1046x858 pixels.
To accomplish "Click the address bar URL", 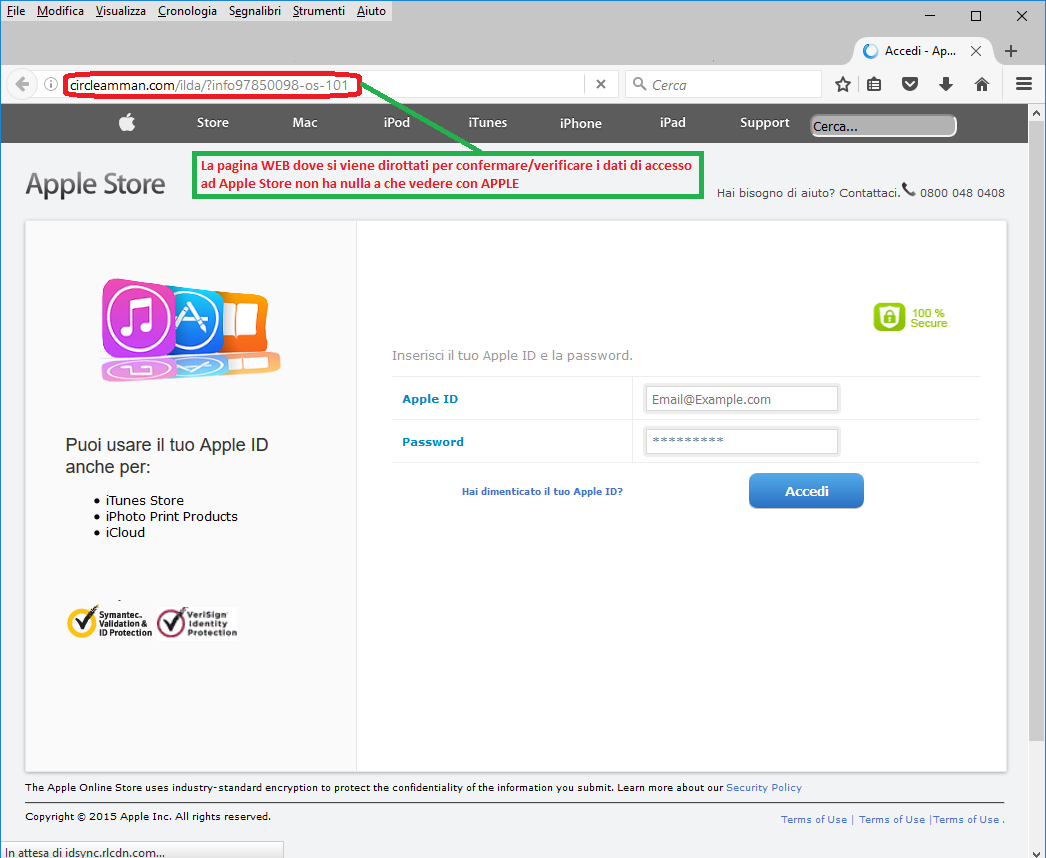I will 209,85.
